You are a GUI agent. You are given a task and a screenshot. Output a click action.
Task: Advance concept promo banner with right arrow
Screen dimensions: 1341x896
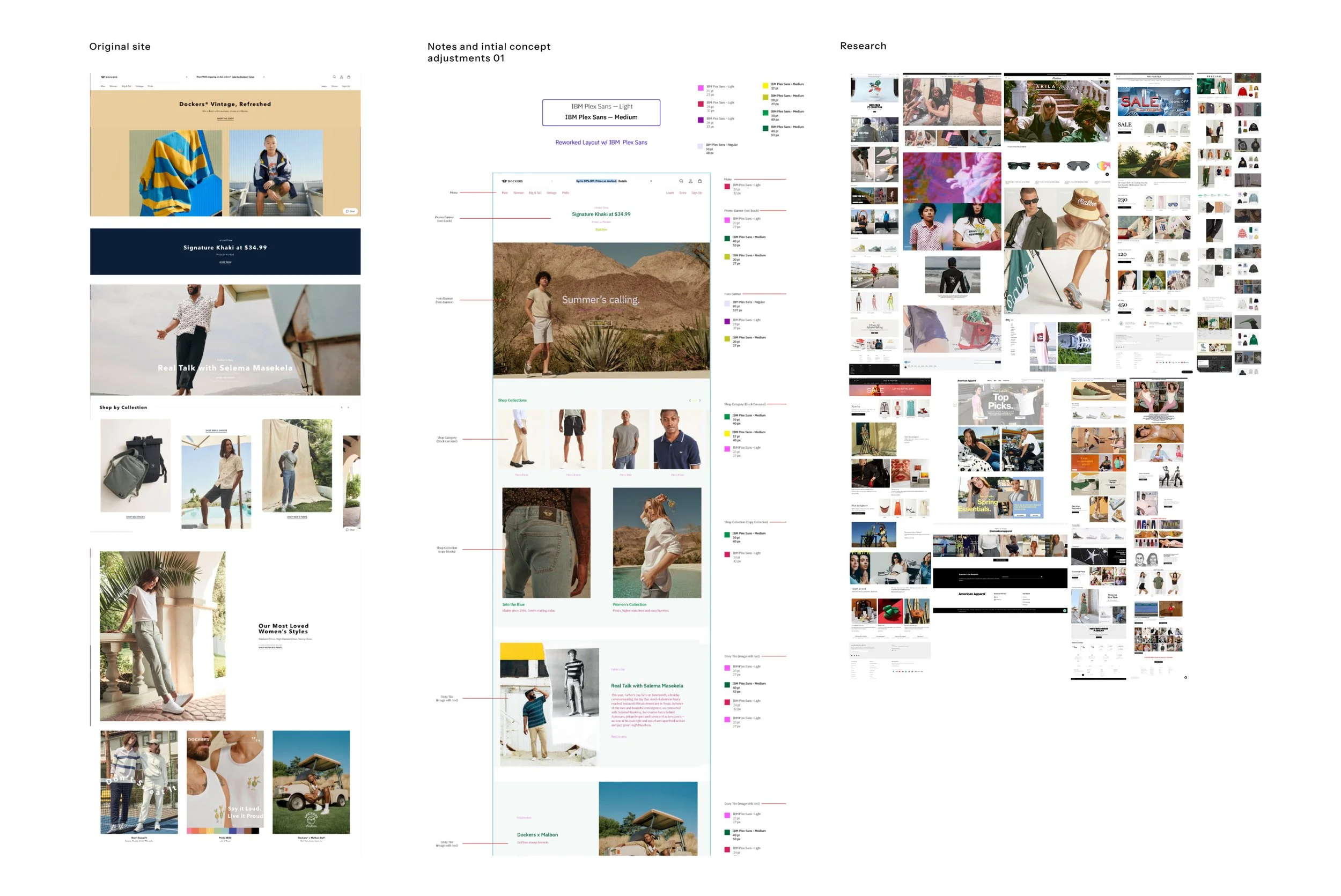651,181
